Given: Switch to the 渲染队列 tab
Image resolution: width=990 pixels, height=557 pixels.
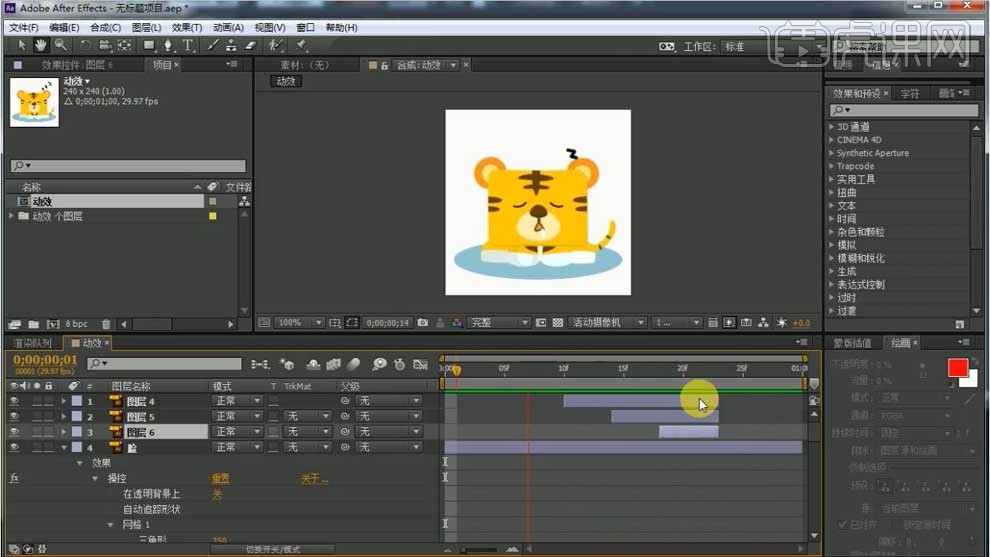Looking at the screenshot, I should pyautogui.click(x=32, y=343).
